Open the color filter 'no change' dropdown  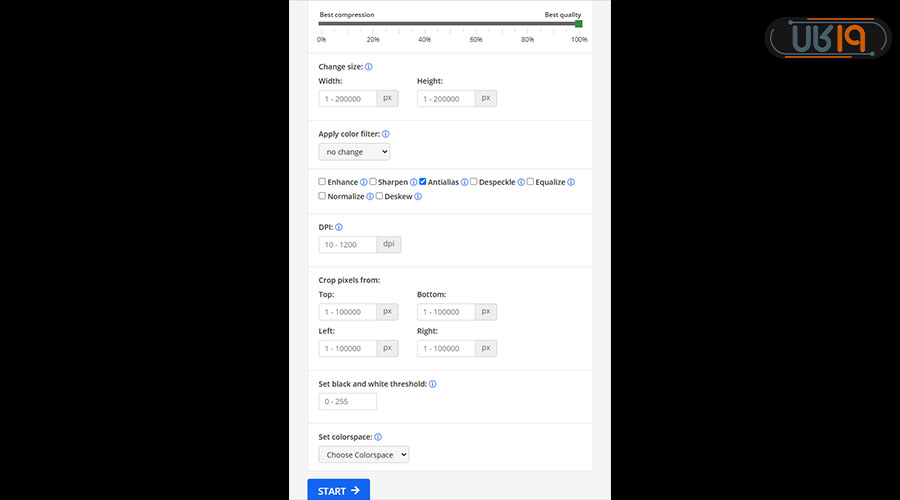tap(354, 152)
